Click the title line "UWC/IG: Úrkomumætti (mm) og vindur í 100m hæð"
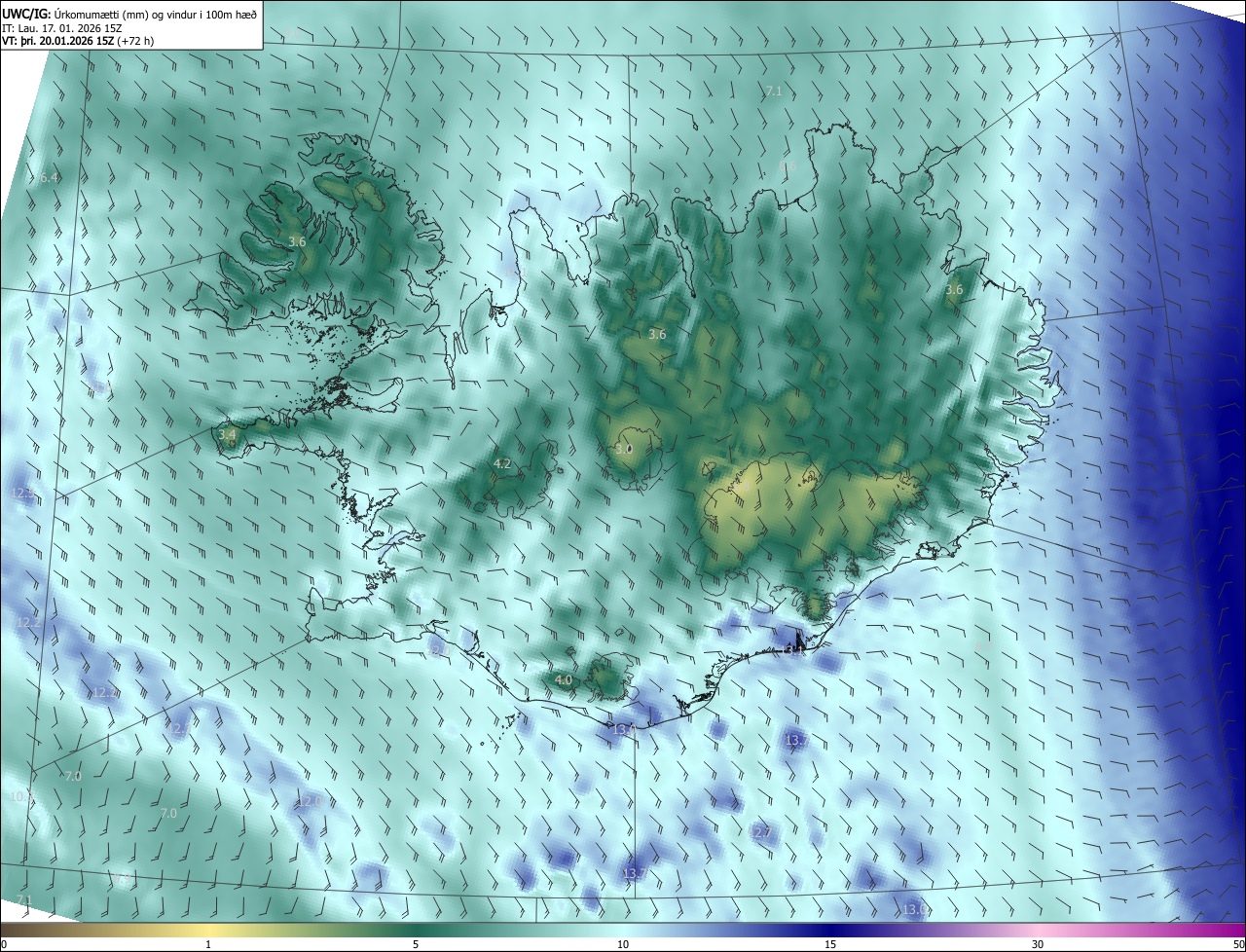Image resolution: width=1246 pixels, height=952 pixels. tap(129, 13)
